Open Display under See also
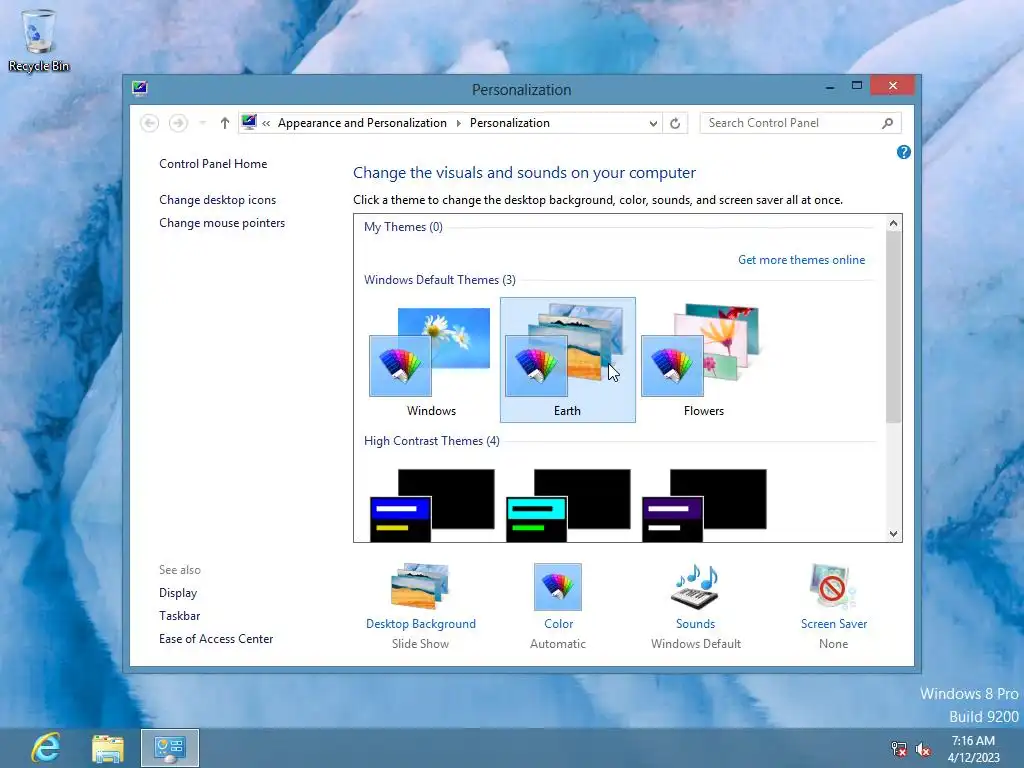Viewport: 1024px width, 768px height. click(x=178, y=593)
